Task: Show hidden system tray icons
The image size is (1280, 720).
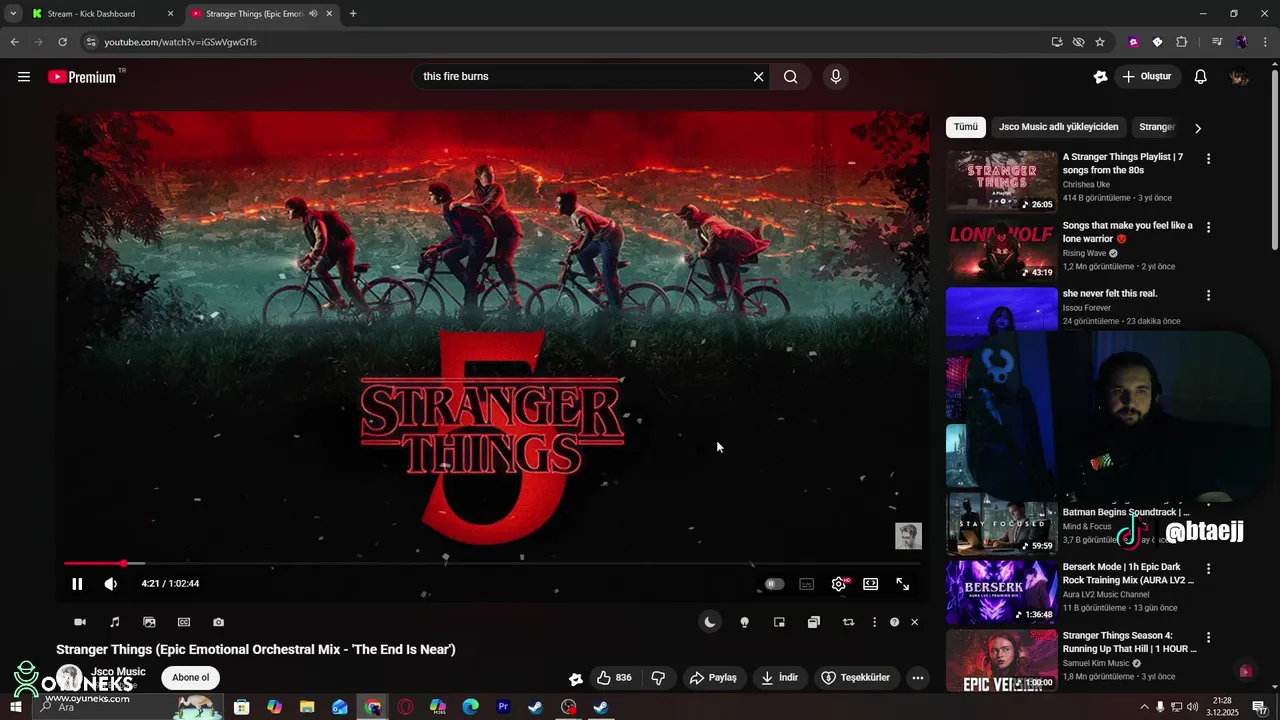Action: pyautogui.click(x=1144, y=707)
